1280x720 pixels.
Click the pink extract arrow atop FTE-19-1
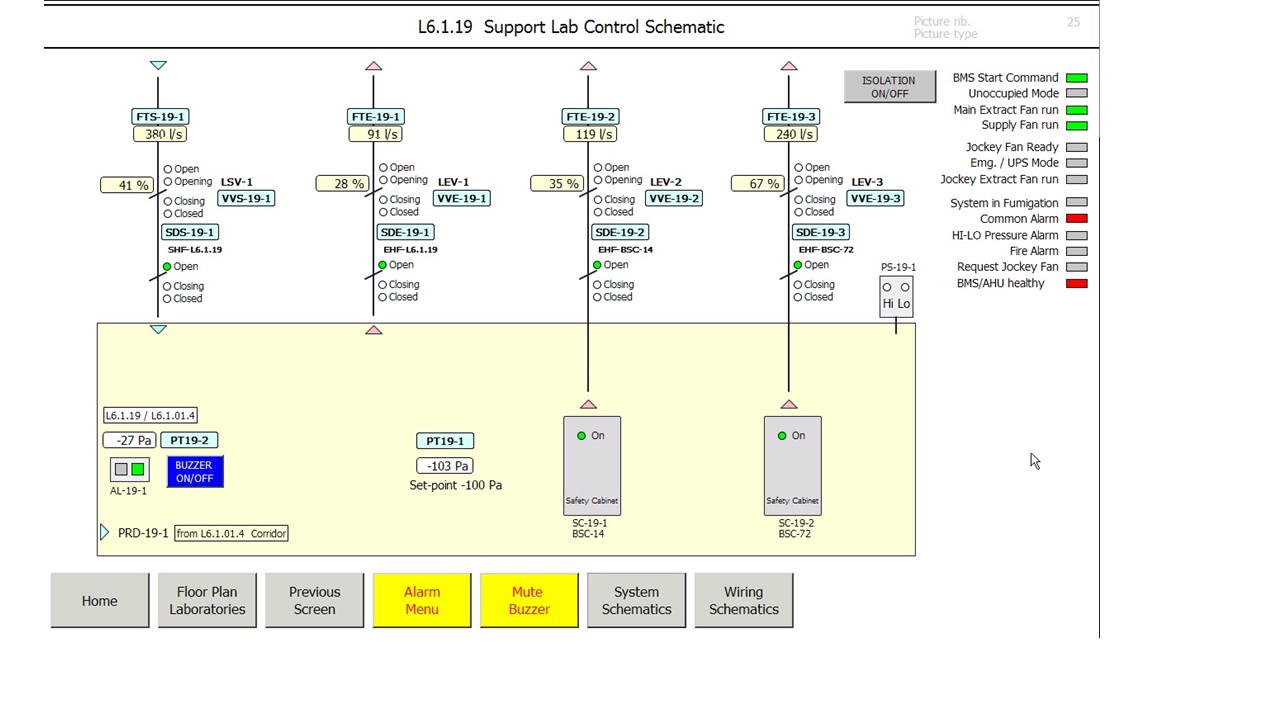374,66
